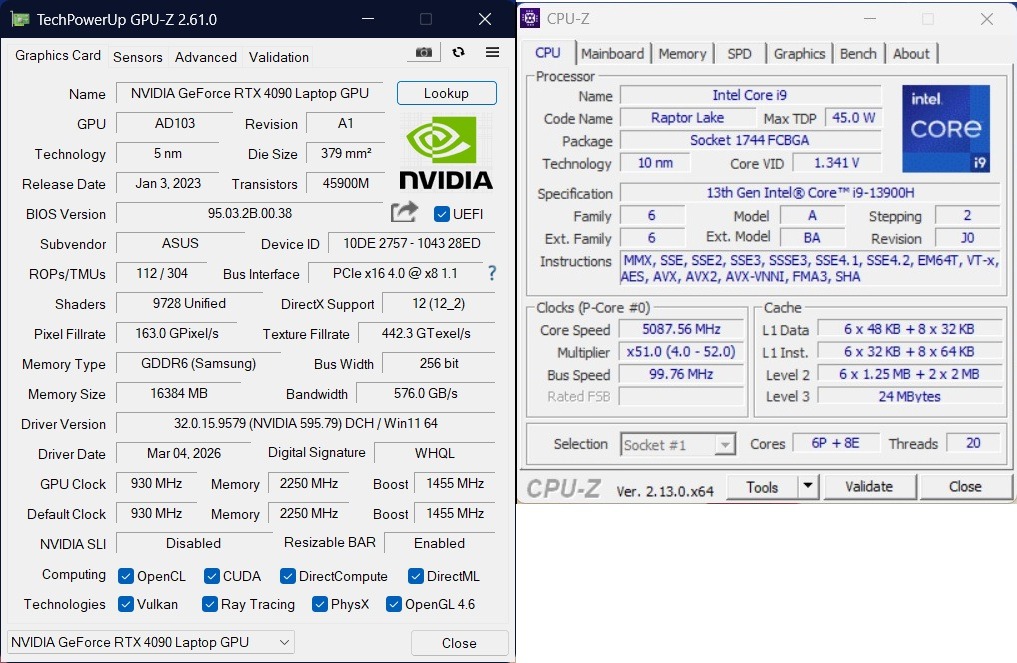Click the Bus Speed value 99.76 MHz
The image size is (1017, 663).
tap(681, 374)
